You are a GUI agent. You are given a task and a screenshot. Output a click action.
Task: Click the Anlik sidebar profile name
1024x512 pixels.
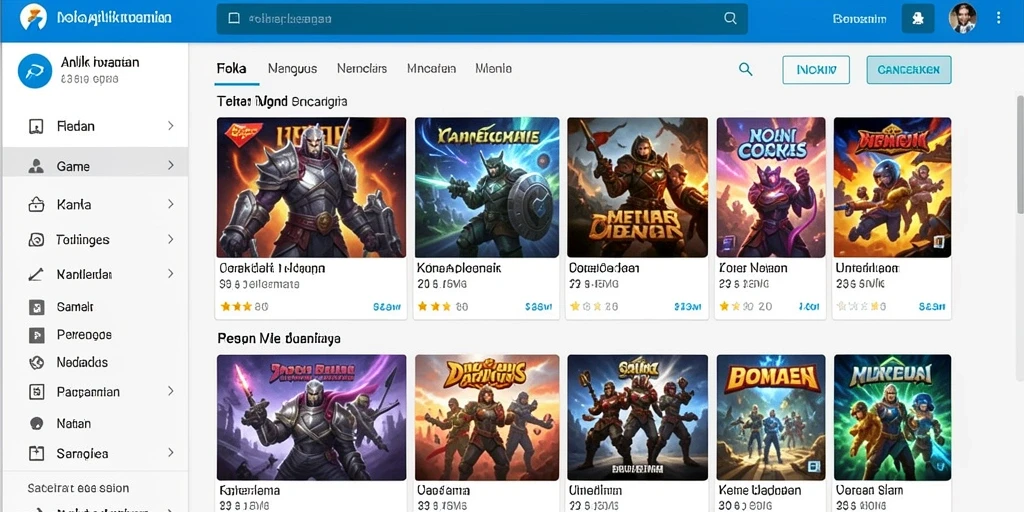(x=100, y=63)
